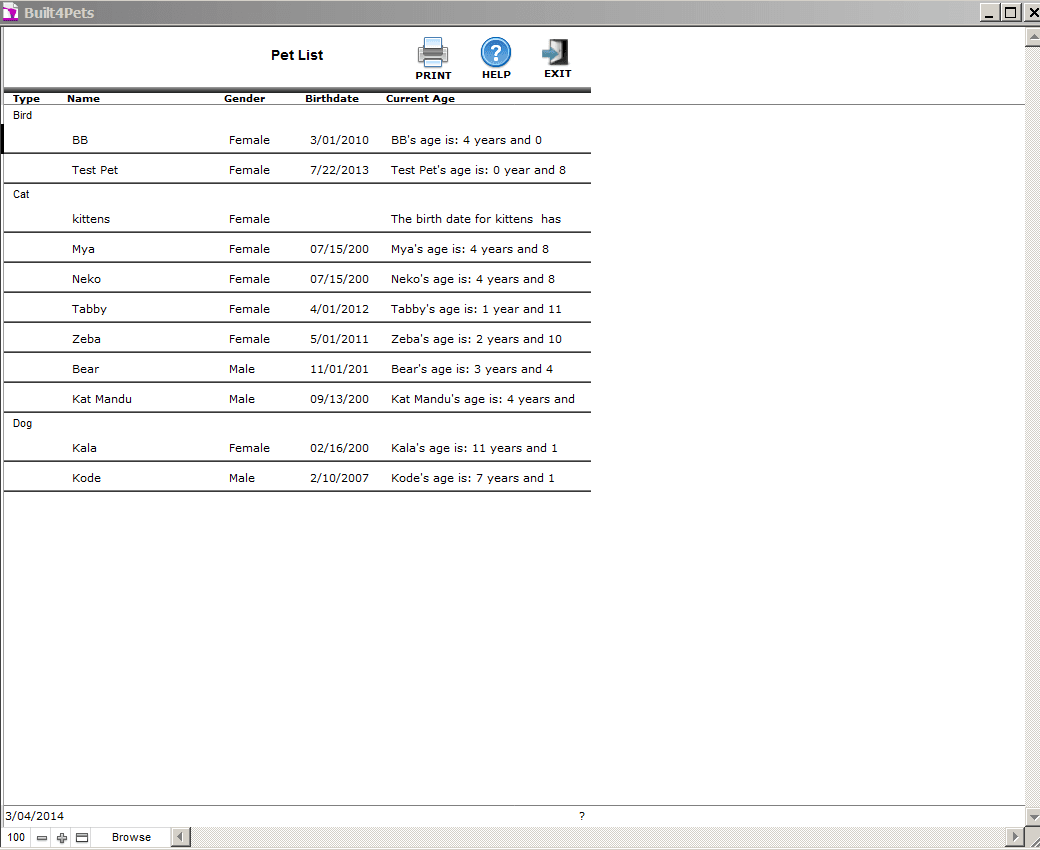The height and width of the screenshot is (850, 1040).
Task: Toggle the status toolbar icon in footer
Action: (x=82, y=838)
